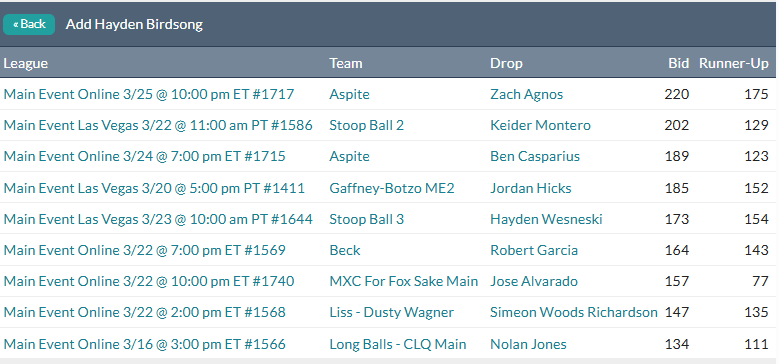This screenshot has width=779, height=364.
Task: Open Main Event Las Vegas #1586 league
Action: click(158, 125)
